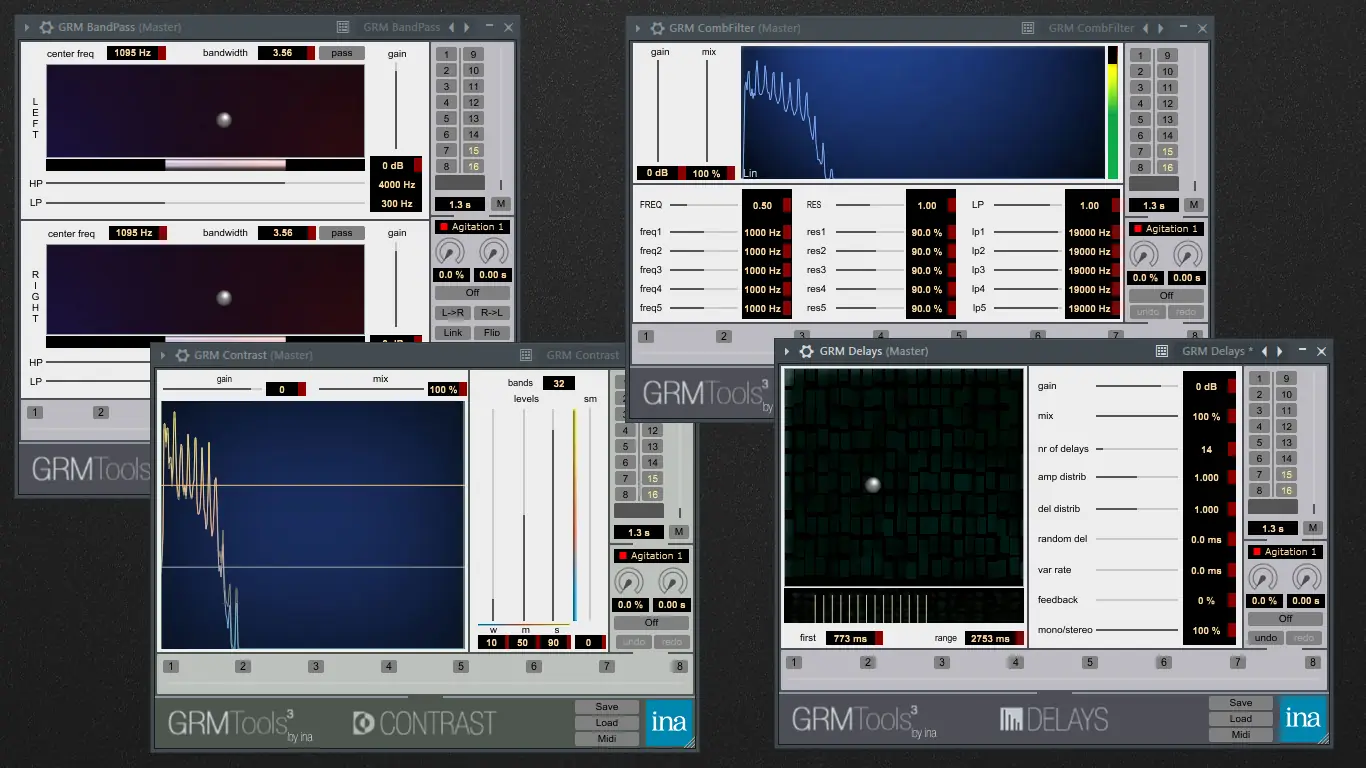Click the agitation amount knob in CombFilter

tap(1145, 255)
